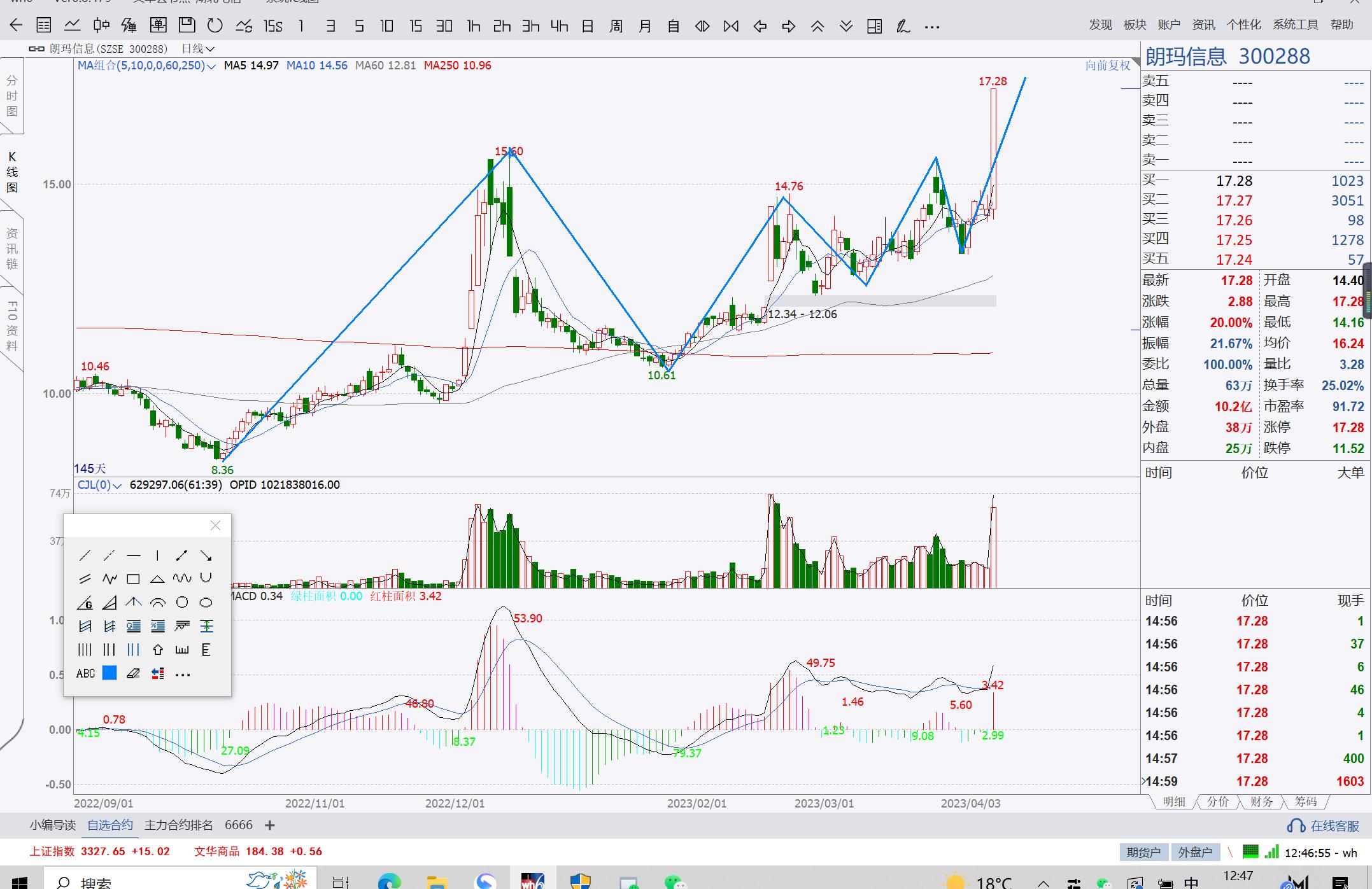Pick the ABC text annotation tool
The image size is (1372, 889).
(85, 673)
